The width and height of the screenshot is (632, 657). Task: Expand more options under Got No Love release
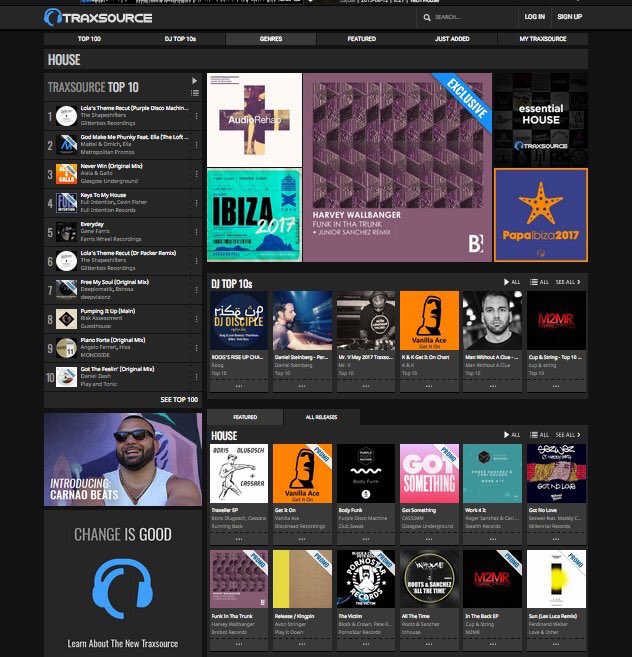(556, 539)
